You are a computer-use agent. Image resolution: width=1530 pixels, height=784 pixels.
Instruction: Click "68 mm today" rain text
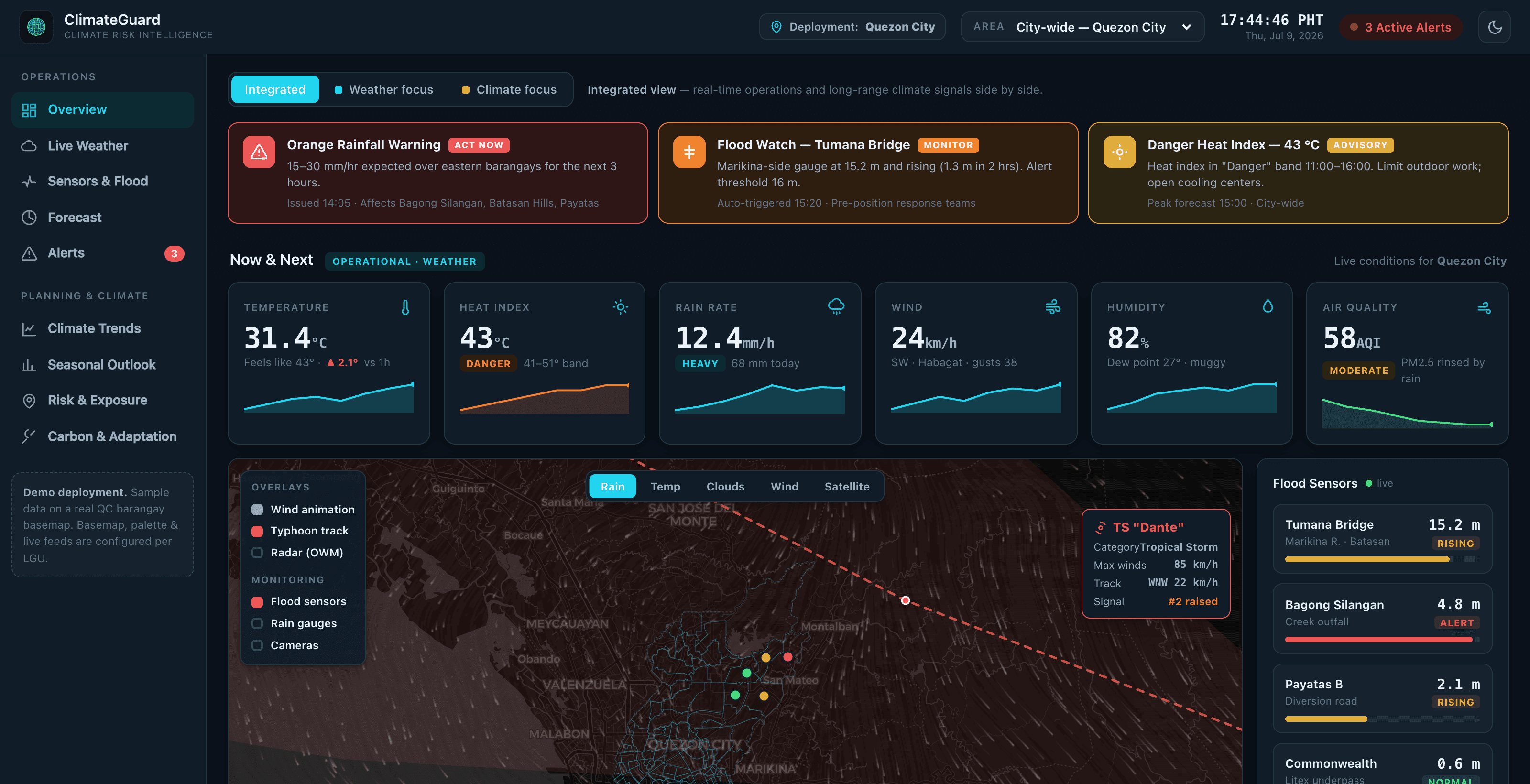[765, 363]
